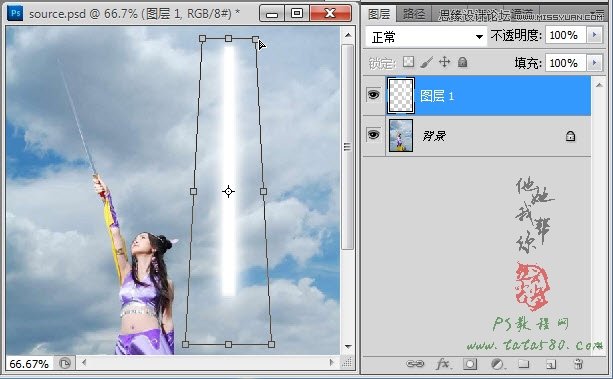Click the document window resize grip
The height and width of the screenshot is (379, 613).
click(x=347, y=363)
